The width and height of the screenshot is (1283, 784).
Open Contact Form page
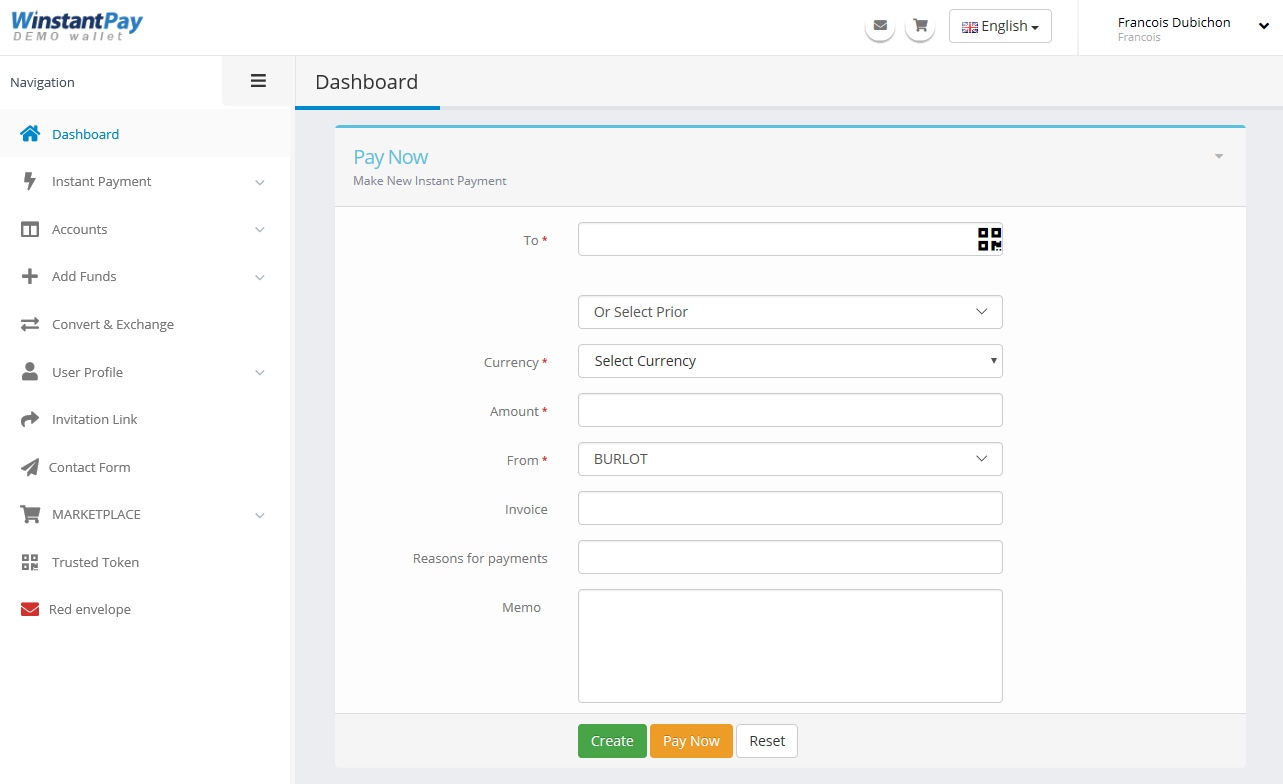(x=145, y=467)
